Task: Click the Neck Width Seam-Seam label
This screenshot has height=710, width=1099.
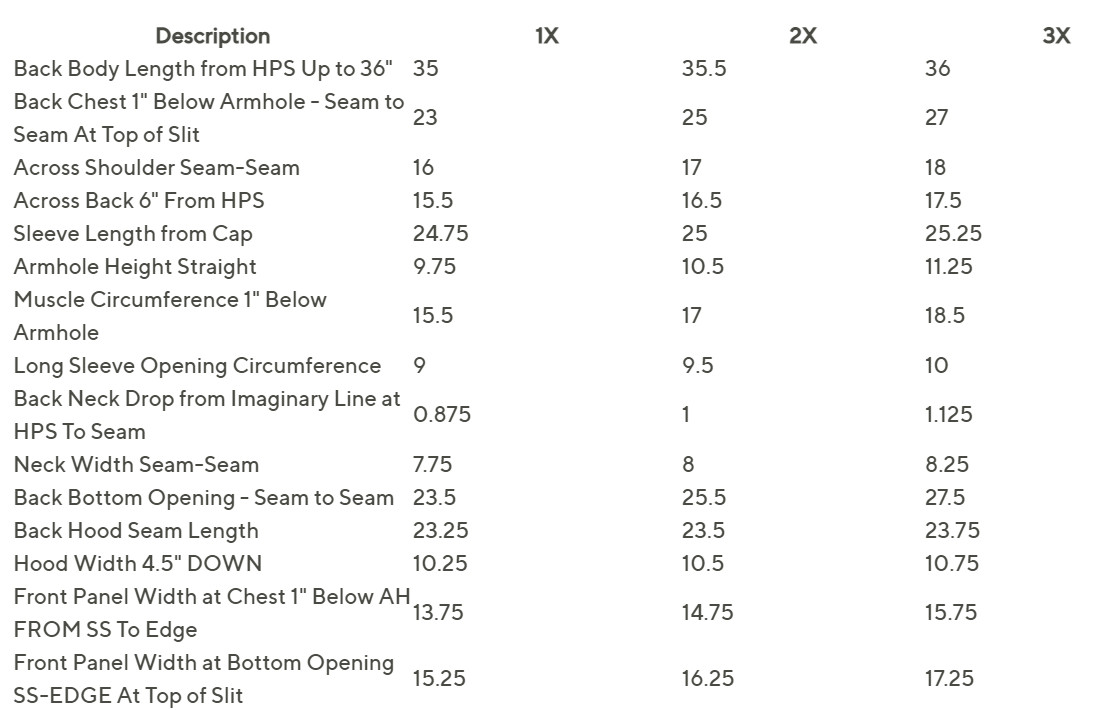Action: tap(136, 465)
